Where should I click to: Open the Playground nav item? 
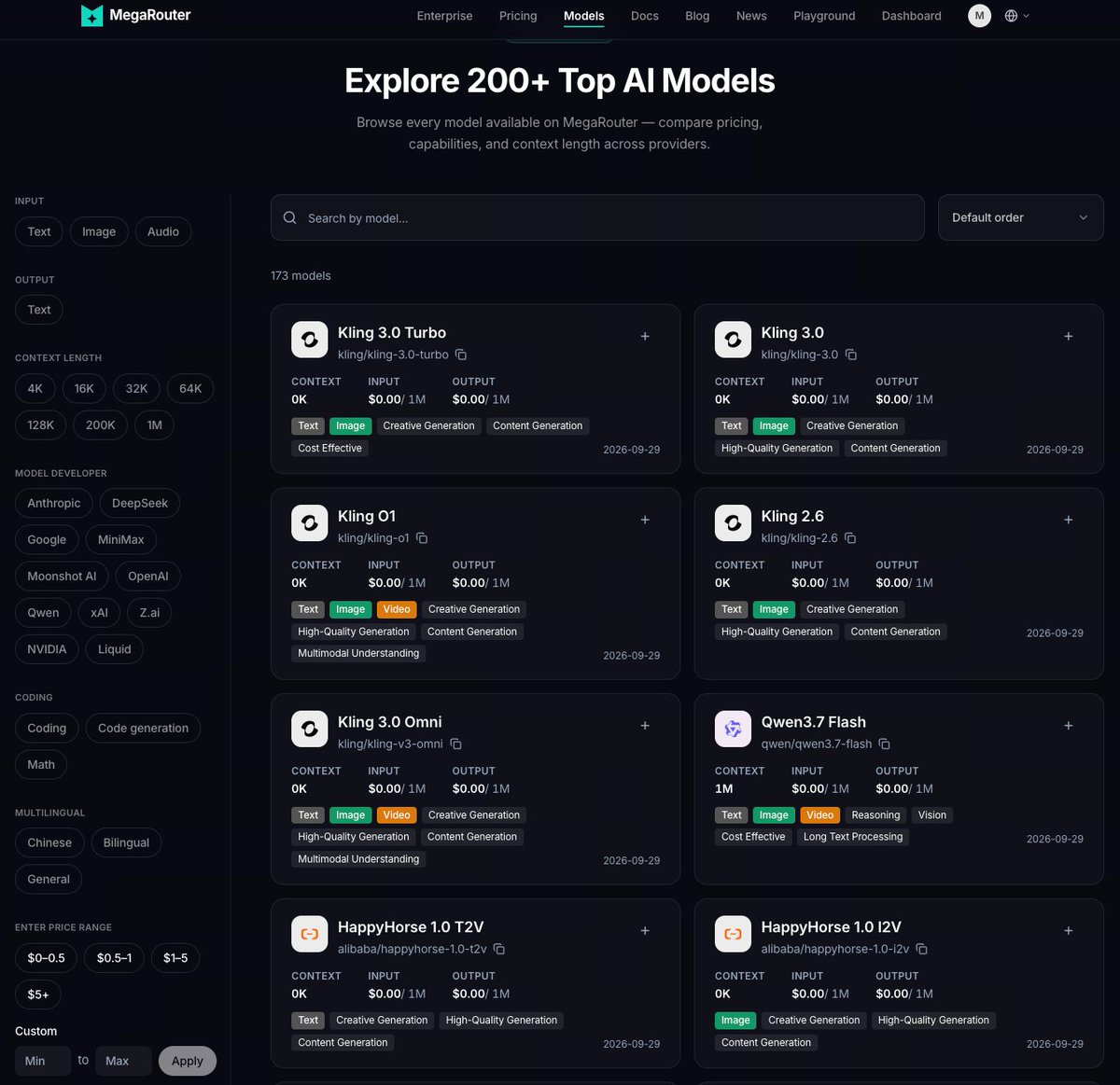pos(824,16)
